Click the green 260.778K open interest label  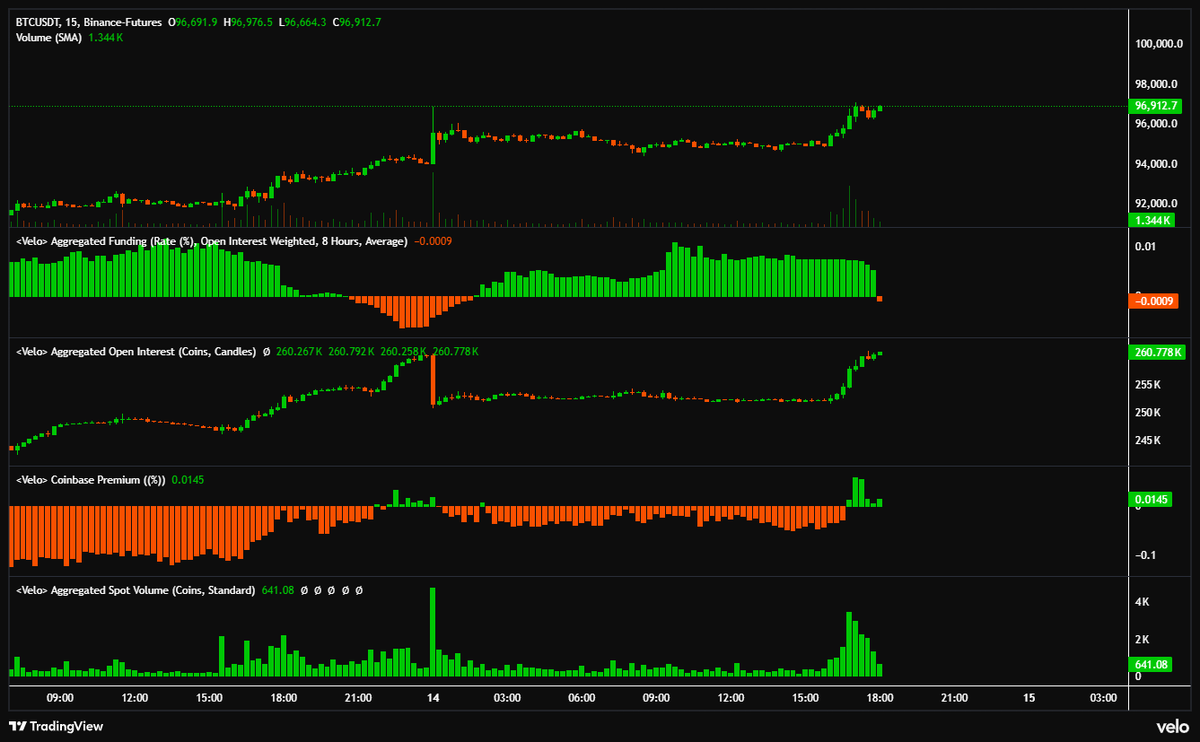coord(1157,352)
